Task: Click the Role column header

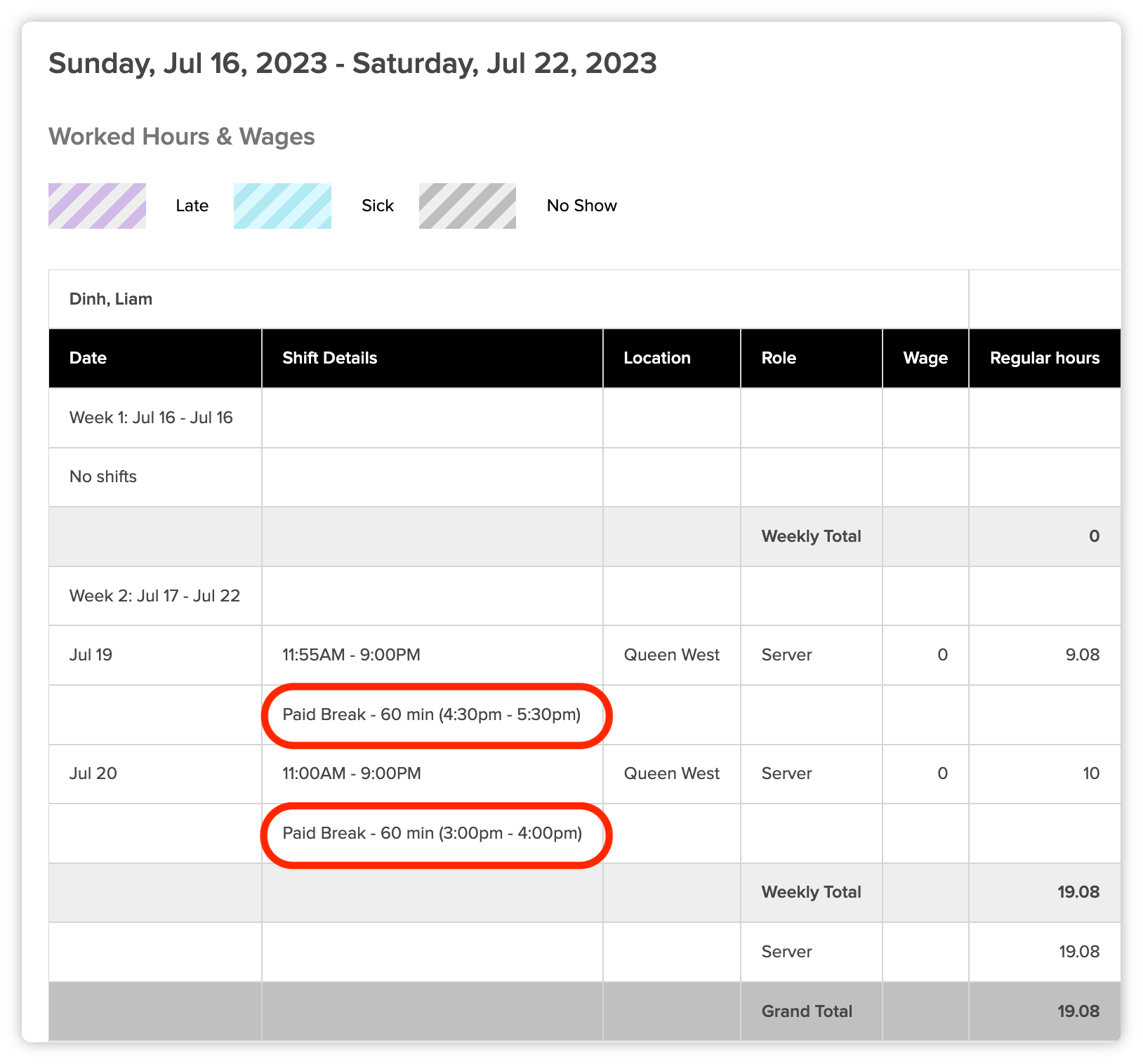Action: pos(779,358)
